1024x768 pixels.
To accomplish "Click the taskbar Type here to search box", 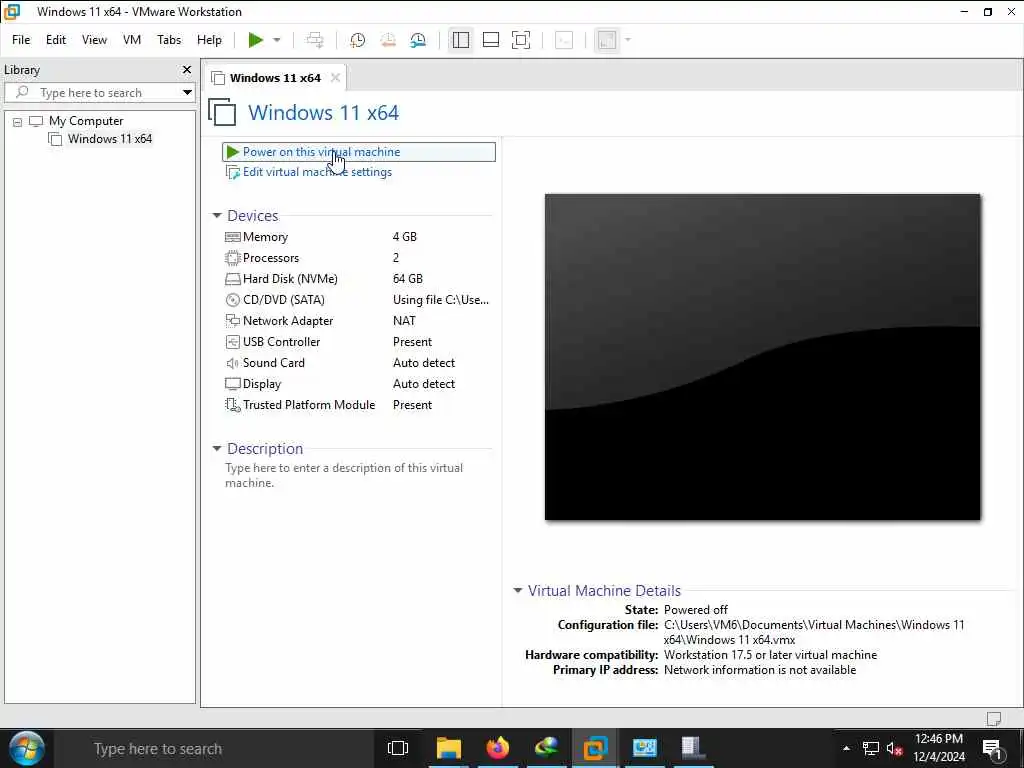I will (216, 749).
